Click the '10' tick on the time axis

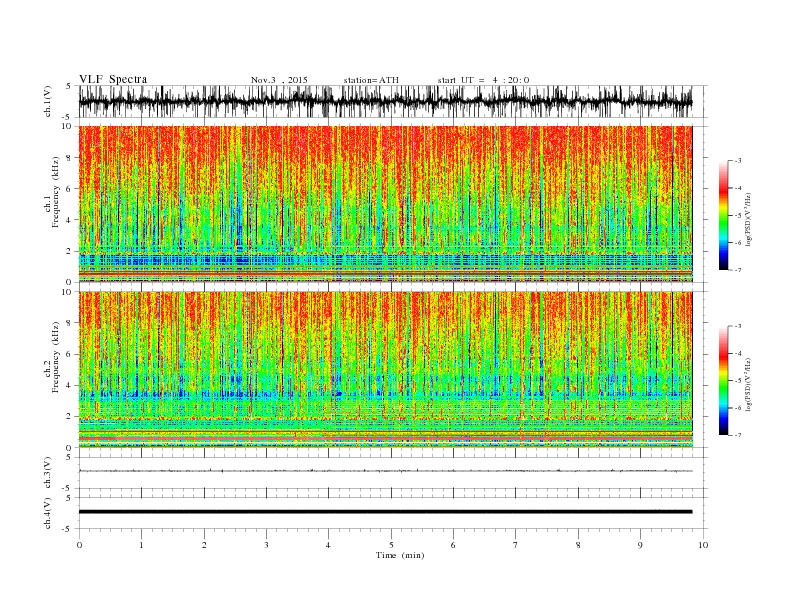703,545
